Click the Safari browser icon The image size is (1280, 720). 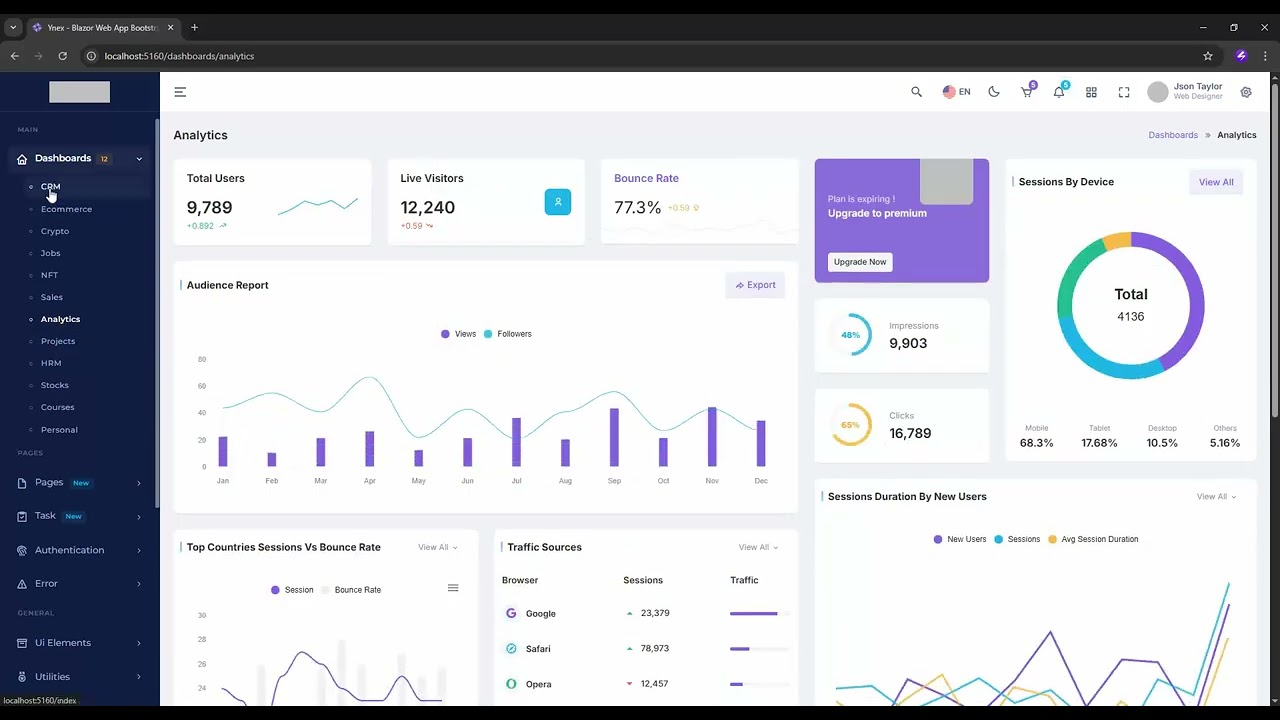click(x=511, y=648)
